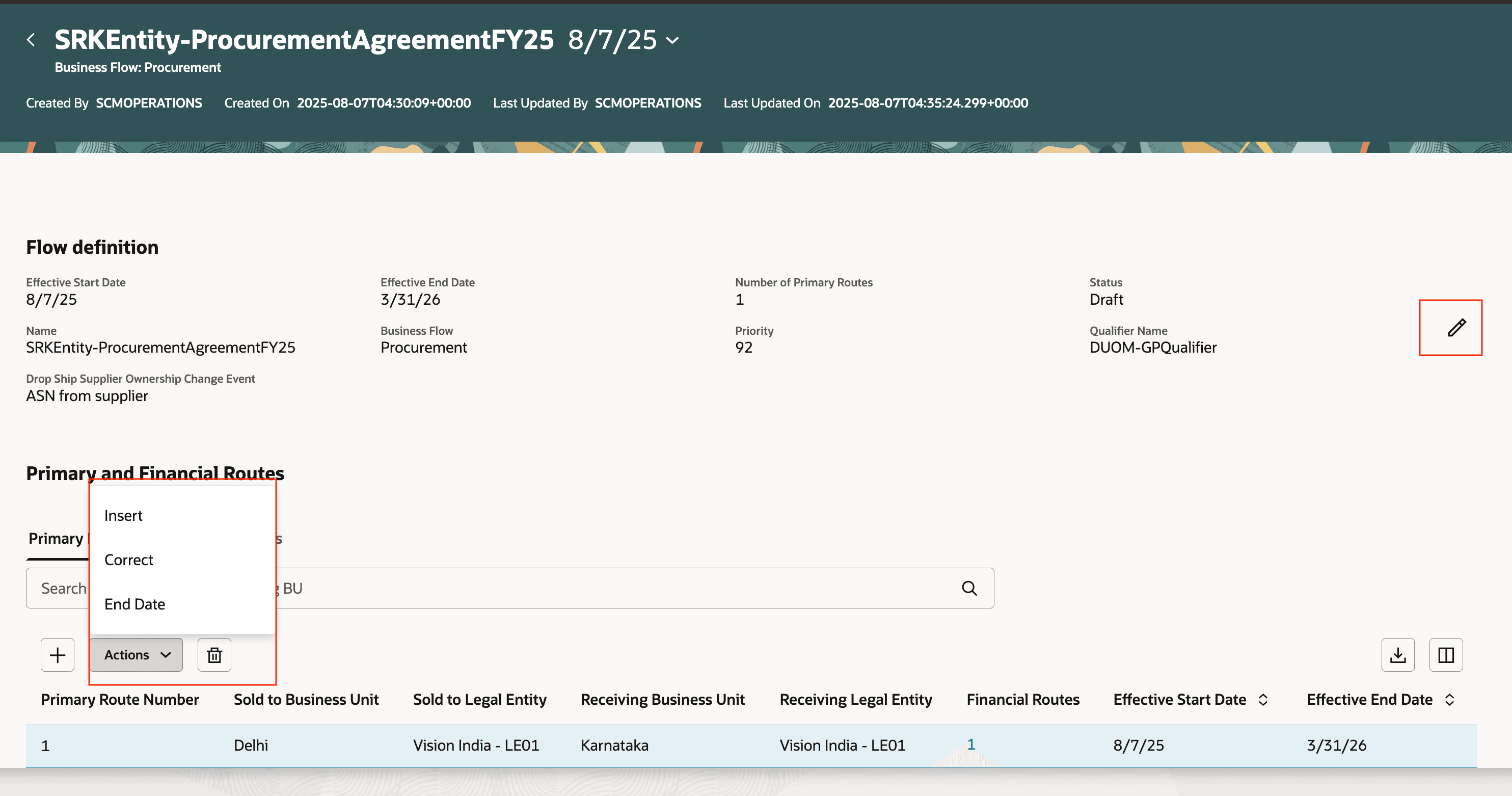Click the plus icon to add a route

tap(58, 654)
